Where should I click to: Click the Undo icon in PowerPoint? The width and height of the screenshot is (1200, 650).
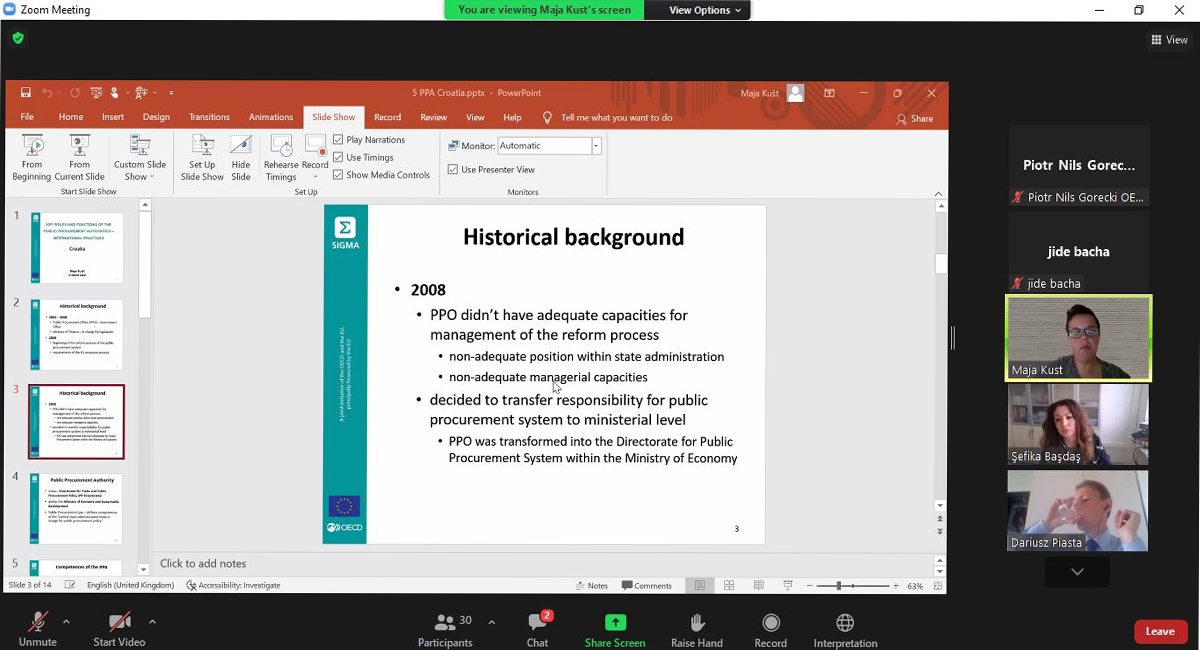pos(47,92)
